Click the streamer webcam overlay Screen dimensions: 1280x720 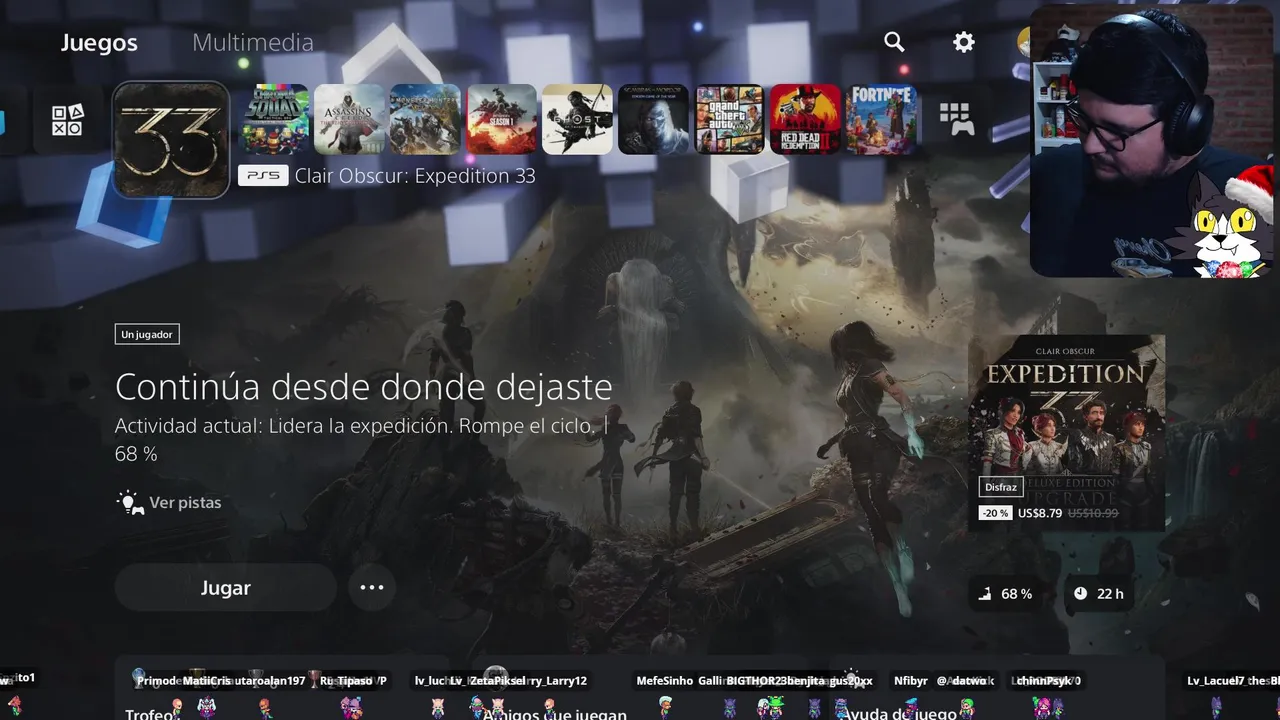[x=1153, y=140]
